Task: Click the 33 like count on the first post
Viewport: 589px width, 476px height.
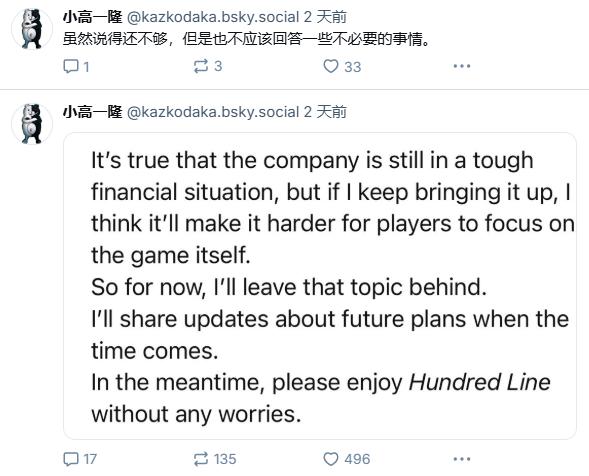Action: click(353, 67)
